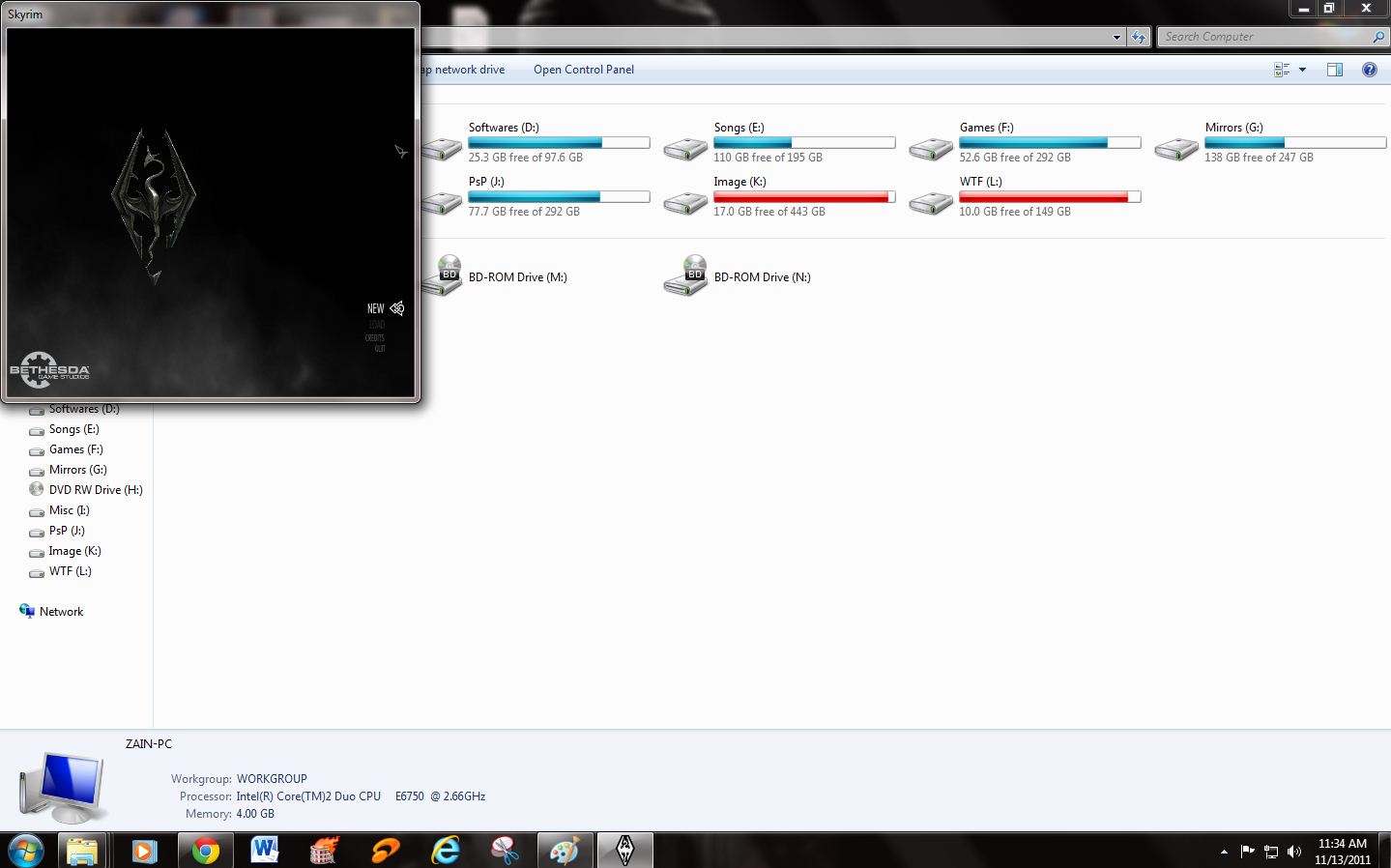Viewport: 1391px width, 868px height.
Task: Select Games (F:) in the sidebar tree
Action: (75, 449)
